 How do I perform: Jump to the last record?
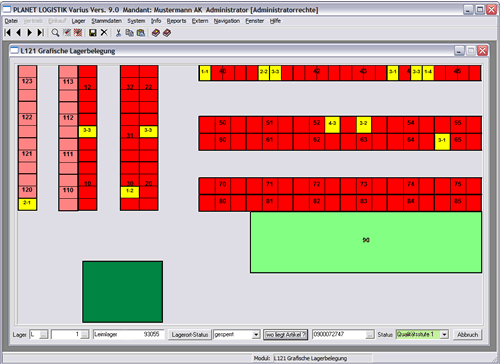[x=40, y=32]
